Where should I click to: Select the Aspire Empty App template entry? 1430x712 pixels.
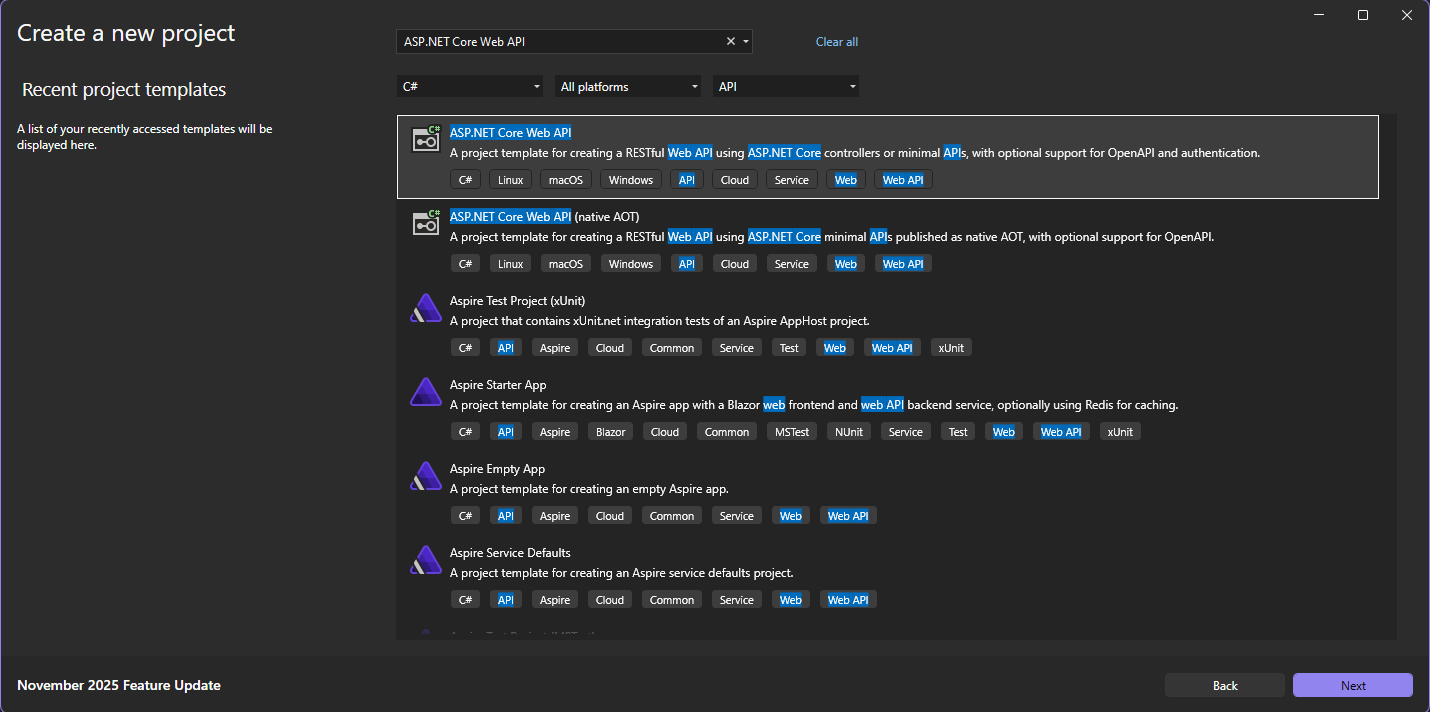point(497,468)
